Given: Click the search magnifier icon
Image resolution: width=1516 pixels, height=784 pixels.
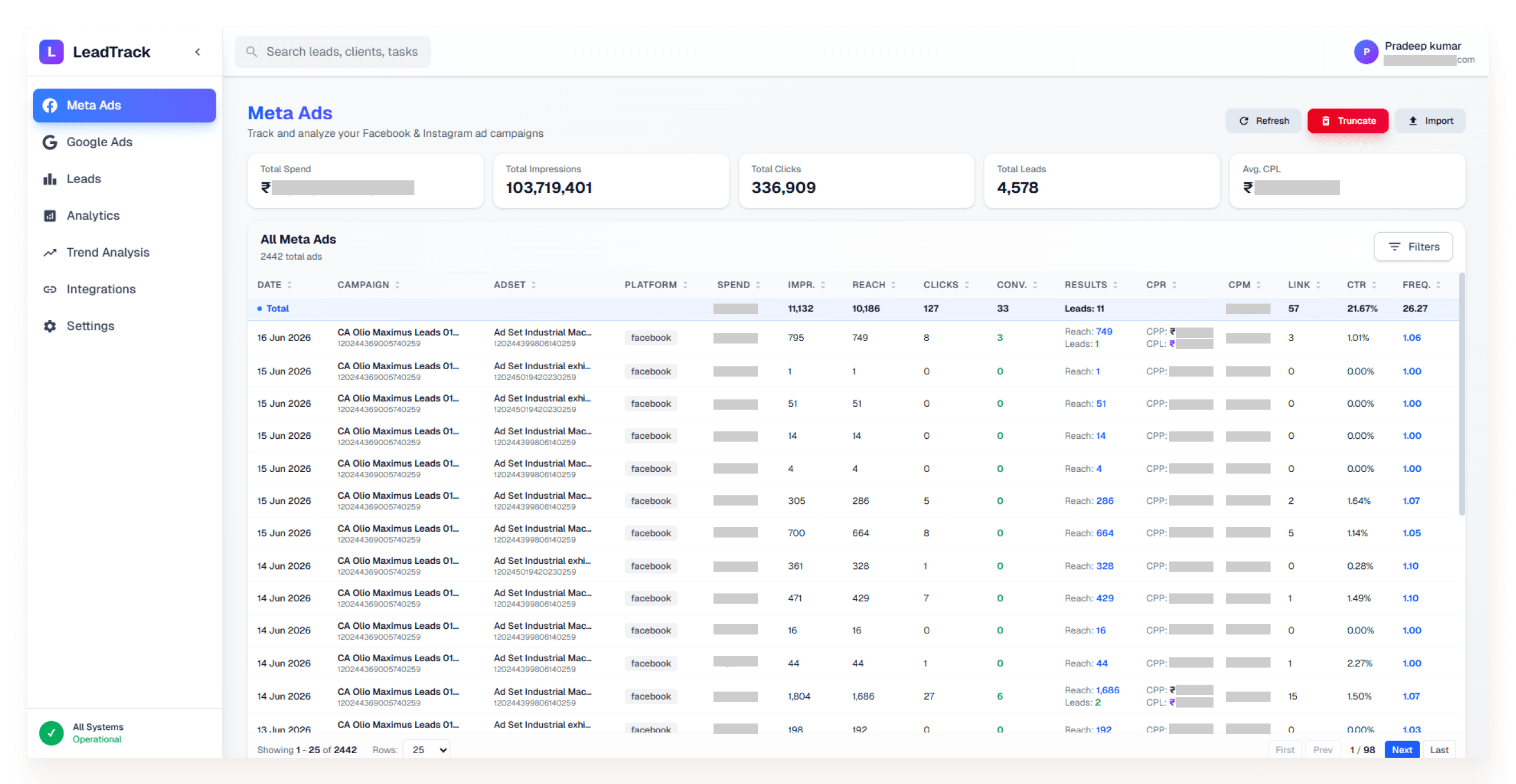Looking at the screenshot, I should [251, 52].
